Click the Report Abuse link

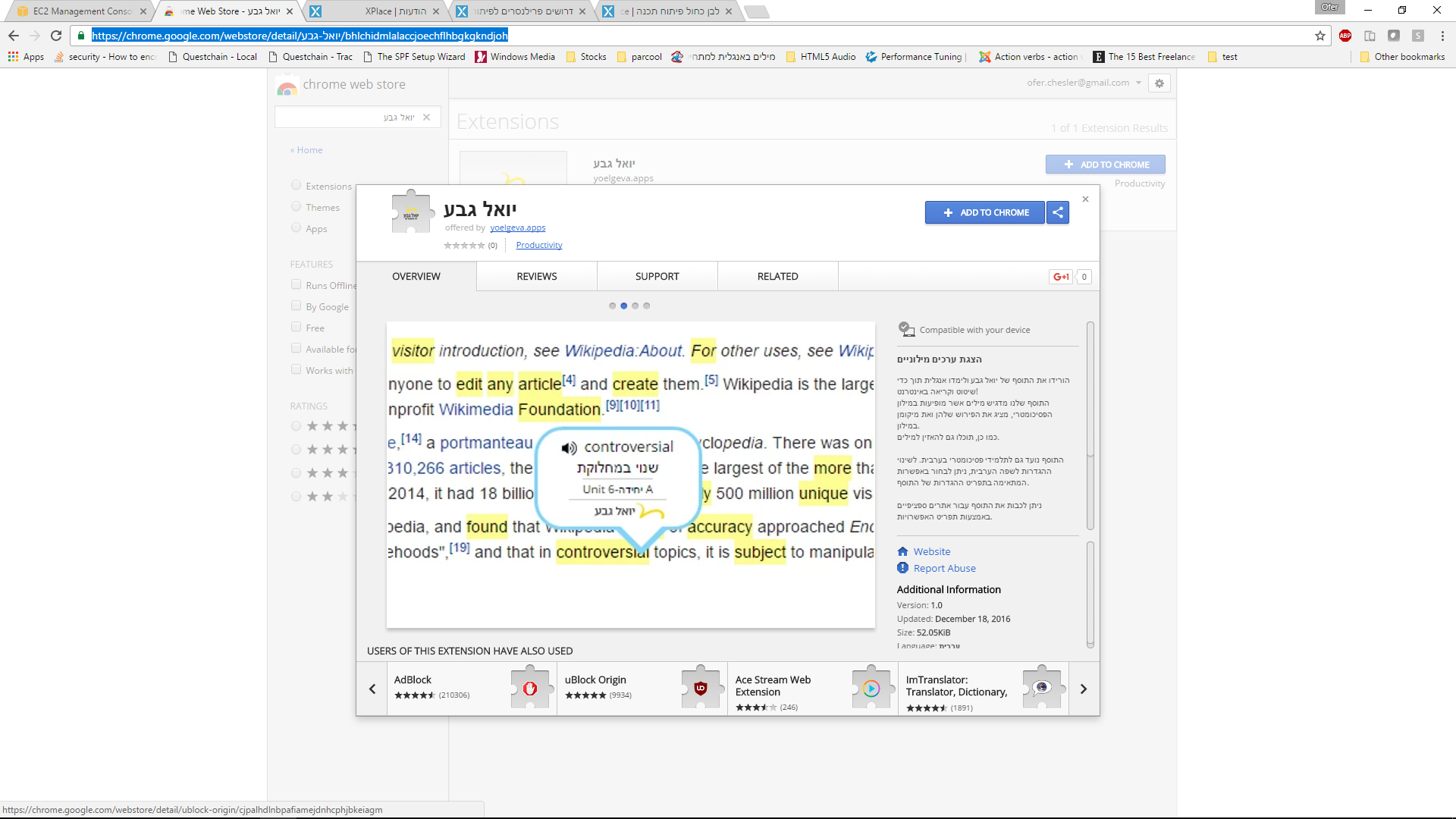point(945,568)
